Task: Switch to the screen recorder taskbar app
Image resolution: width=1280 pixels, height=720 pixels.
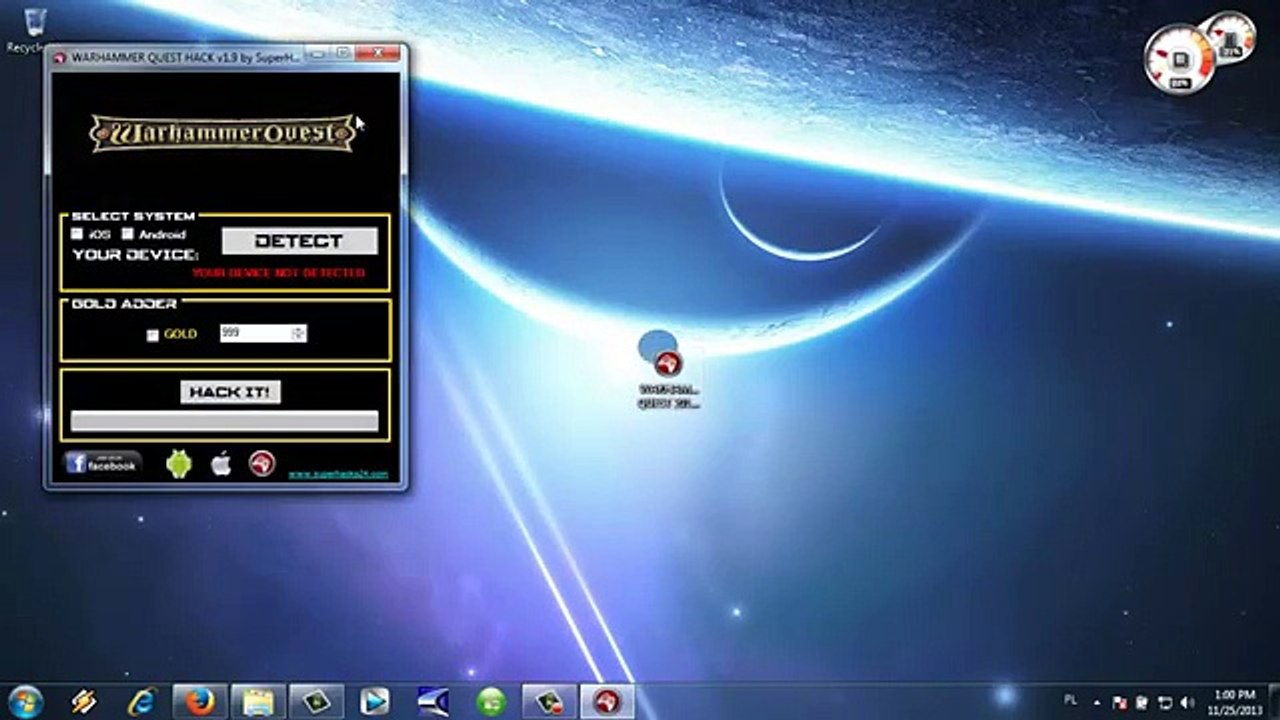Action: 550,701
